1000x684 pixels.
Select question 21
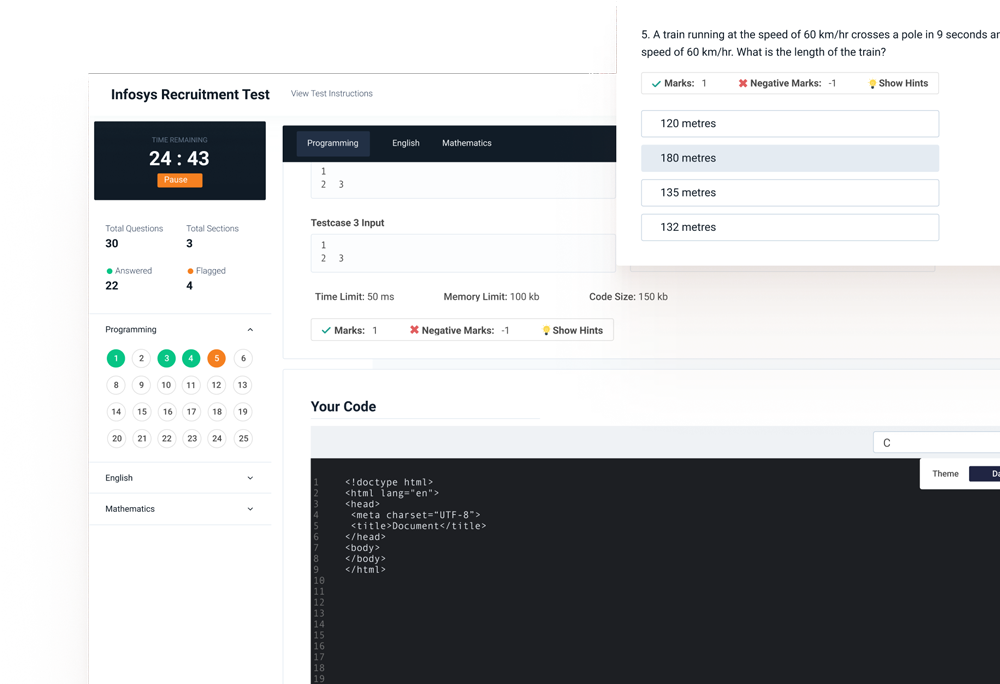point(142,439)
